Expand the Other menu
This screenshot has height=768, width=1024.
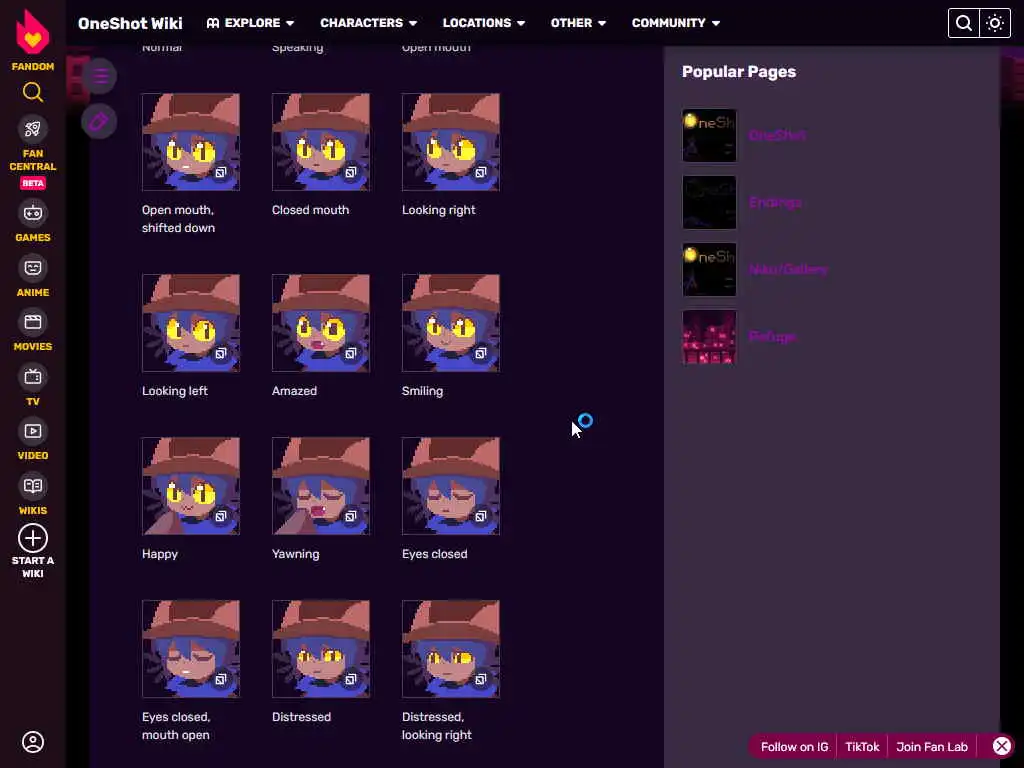click(578, 23)
